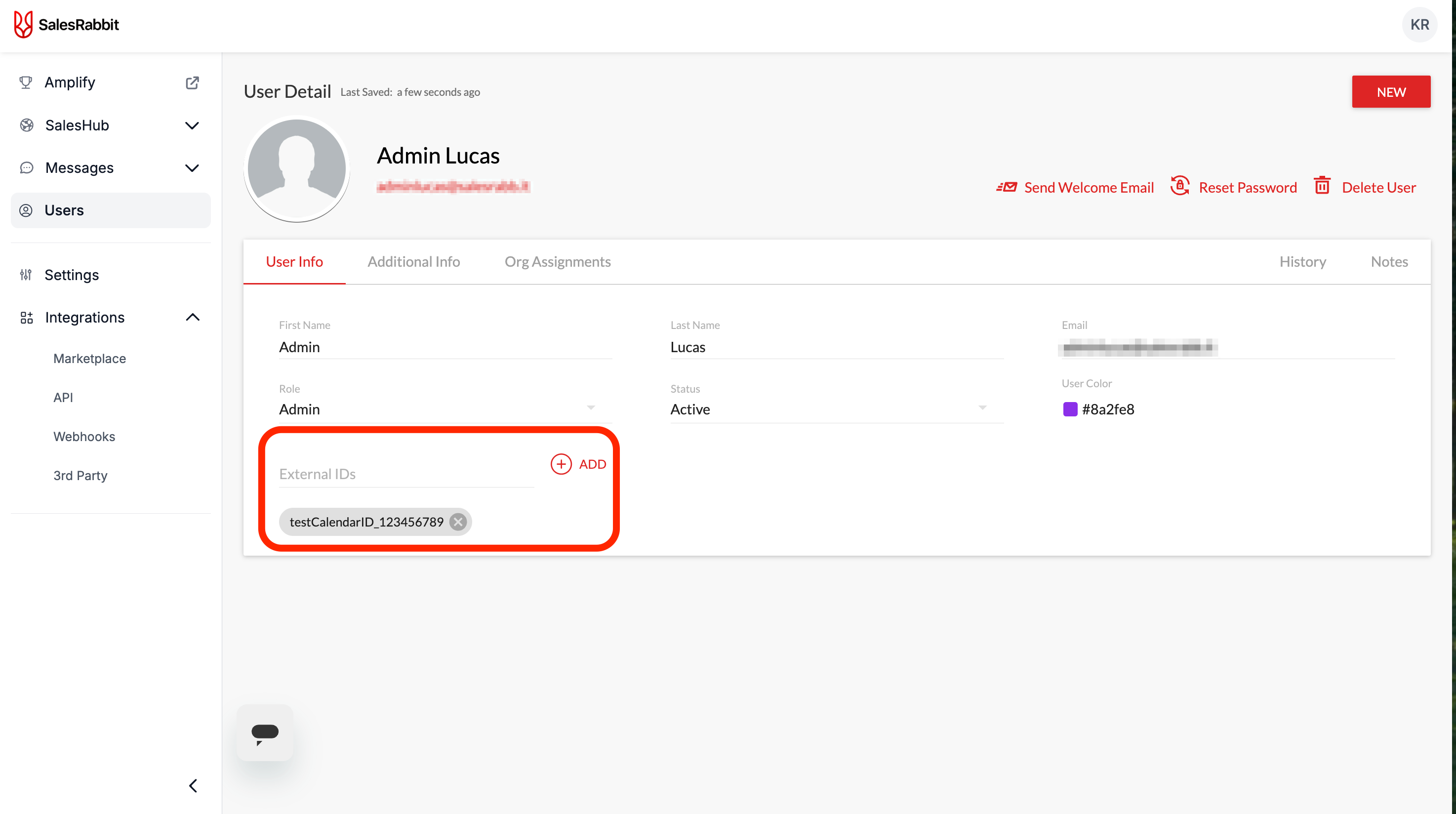Collapse the Integrations section
Viewport: 1456px width, 814px height.
(192, 317)
